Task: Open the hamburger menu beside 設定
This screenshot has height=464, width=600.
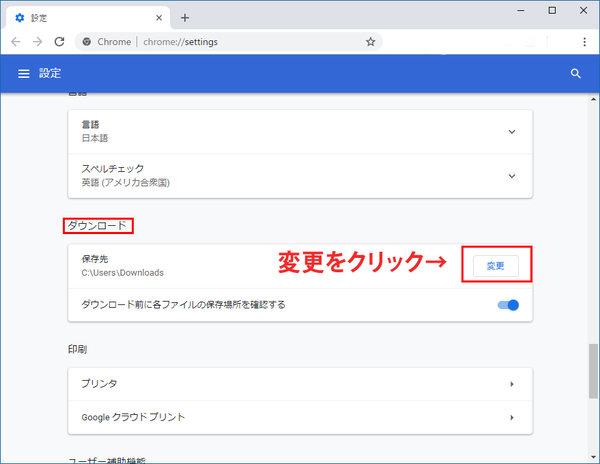Action: coord(24,73)
